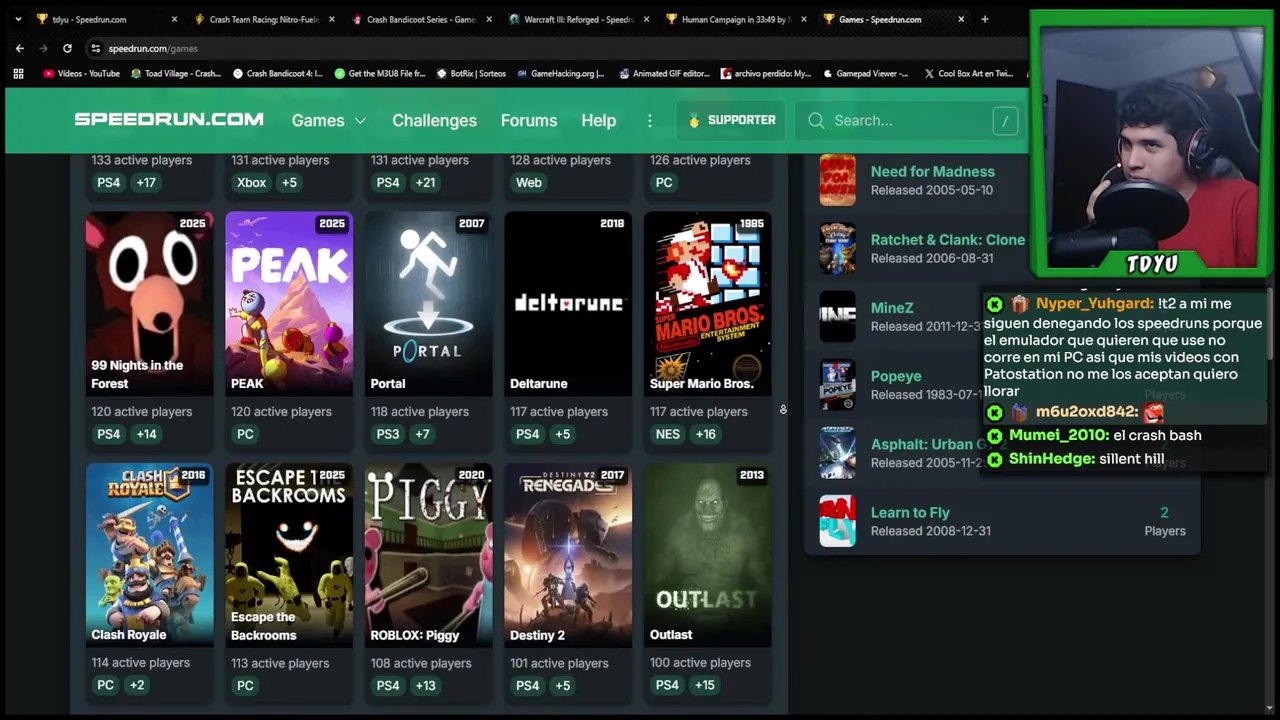Viewport: 1280px width, 720px height.
Task: Open the Clash Royale game cover
Action: (x=149, y=555)
